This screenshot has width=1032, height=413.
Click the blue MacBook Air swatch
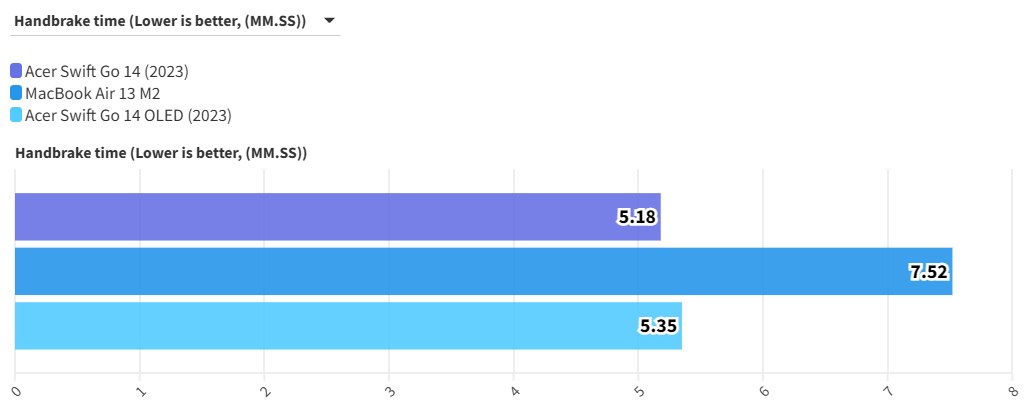pos(16,93)
